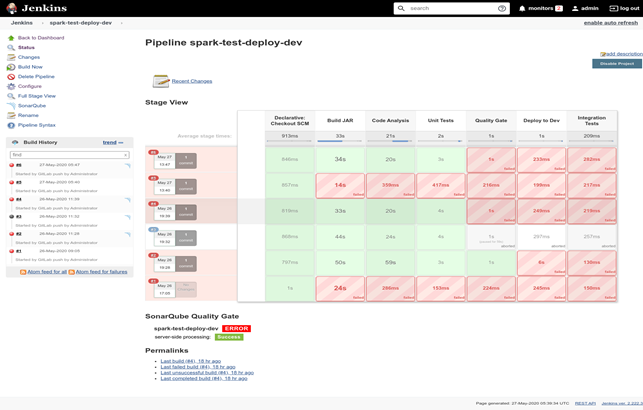Open the failed Unit Tests cell showing 417ms
Screen dimensions: 643x410
[x=441, y=185]
